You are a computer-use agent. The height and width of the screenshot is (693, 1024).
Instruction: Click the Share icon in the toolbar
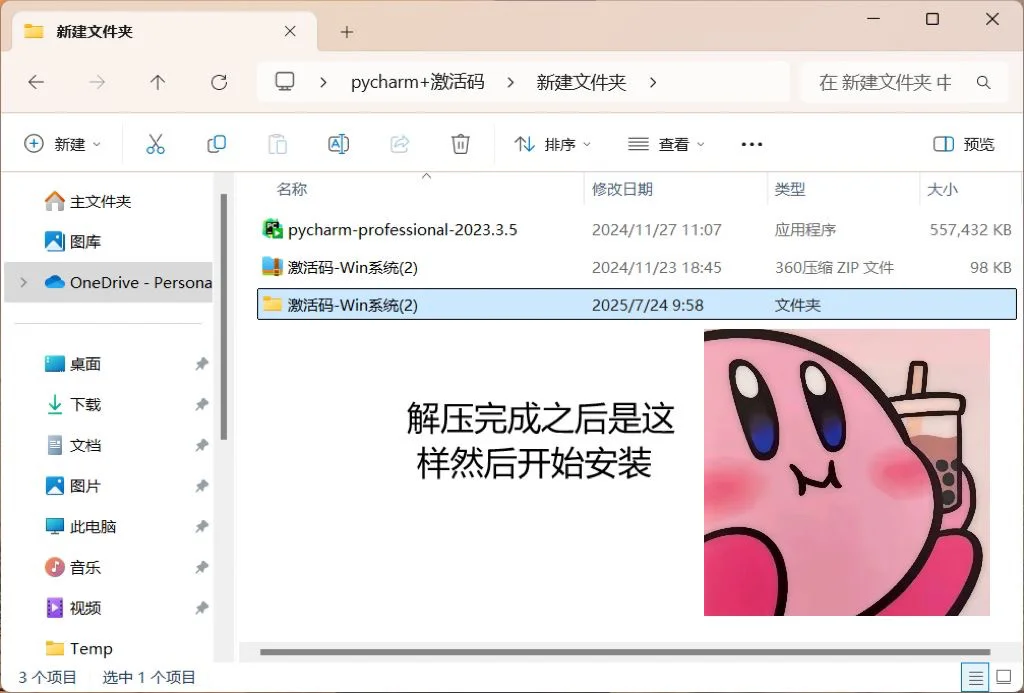(399, 143)
